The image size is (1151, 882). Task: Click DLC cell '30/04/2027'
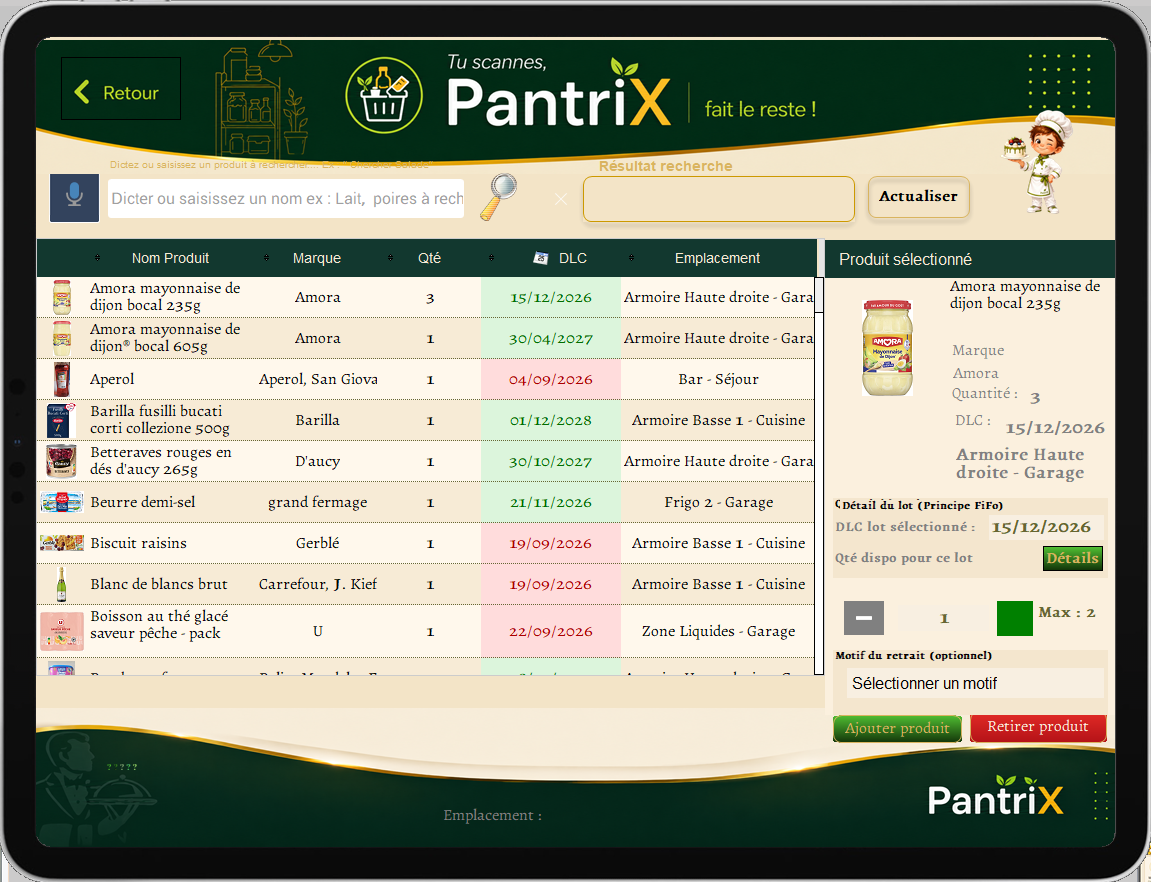coord(551,338)
